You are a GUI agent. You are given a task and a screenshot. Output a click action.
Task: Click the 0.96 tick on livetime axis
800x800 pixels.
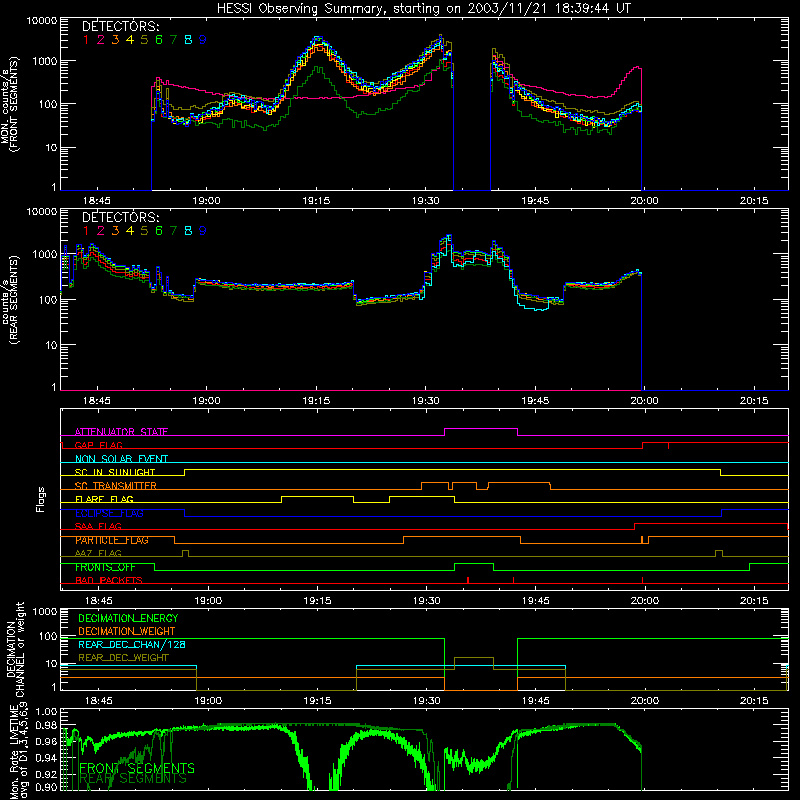click(x=46, y=741)
